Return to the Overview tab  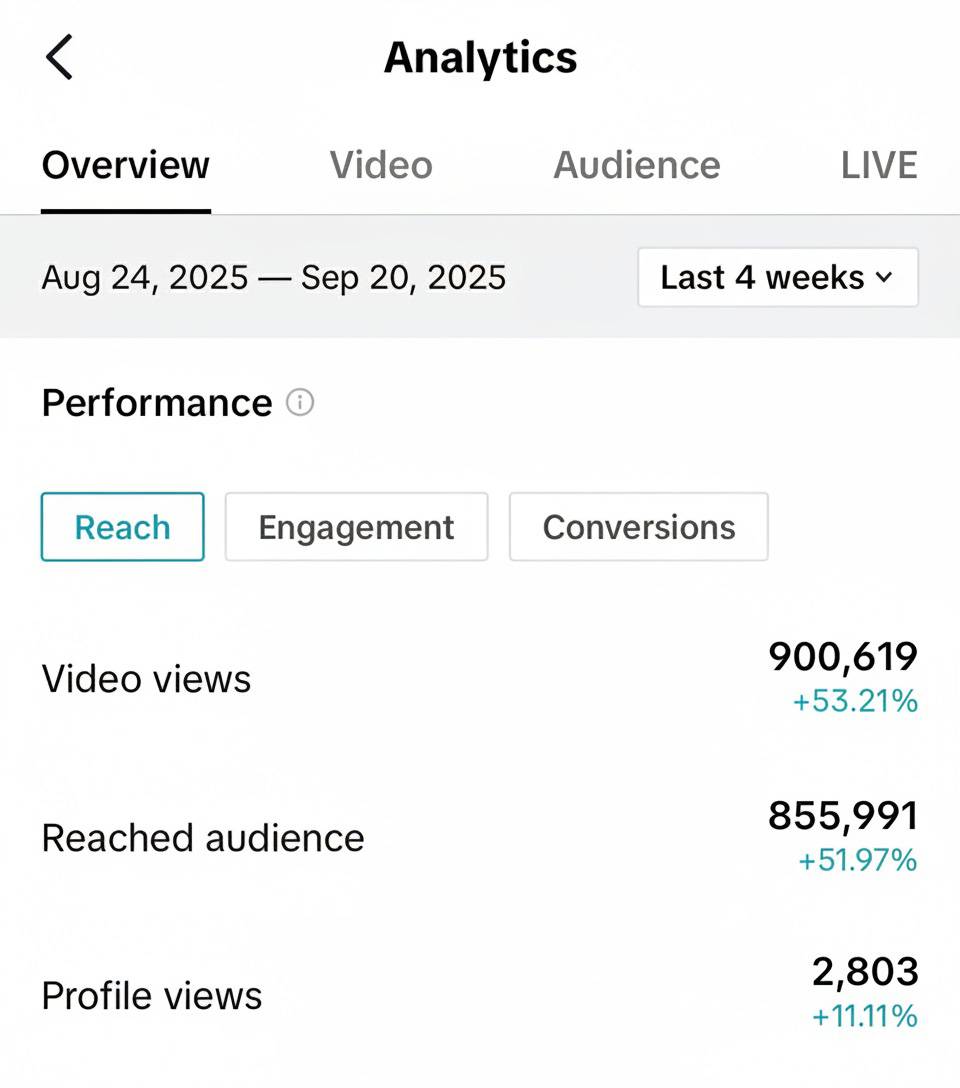124,165
